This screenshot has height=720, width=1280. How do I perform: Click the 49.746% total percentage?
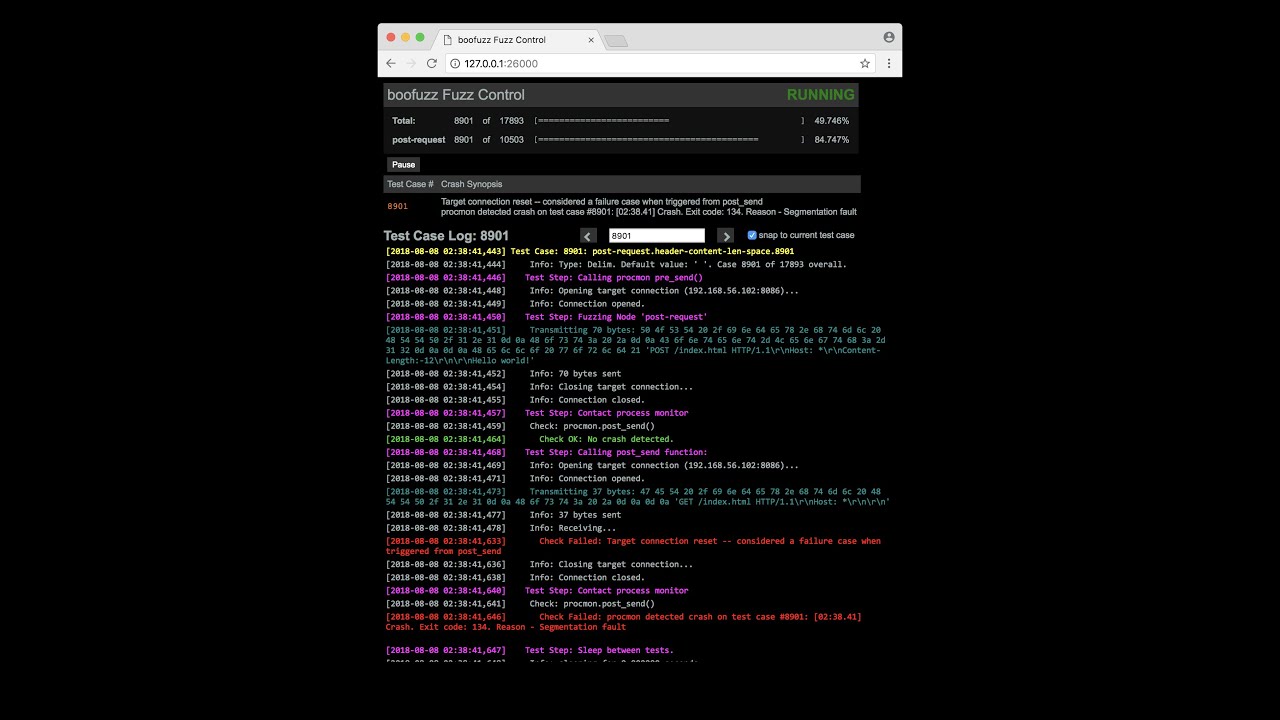[831, 121]
